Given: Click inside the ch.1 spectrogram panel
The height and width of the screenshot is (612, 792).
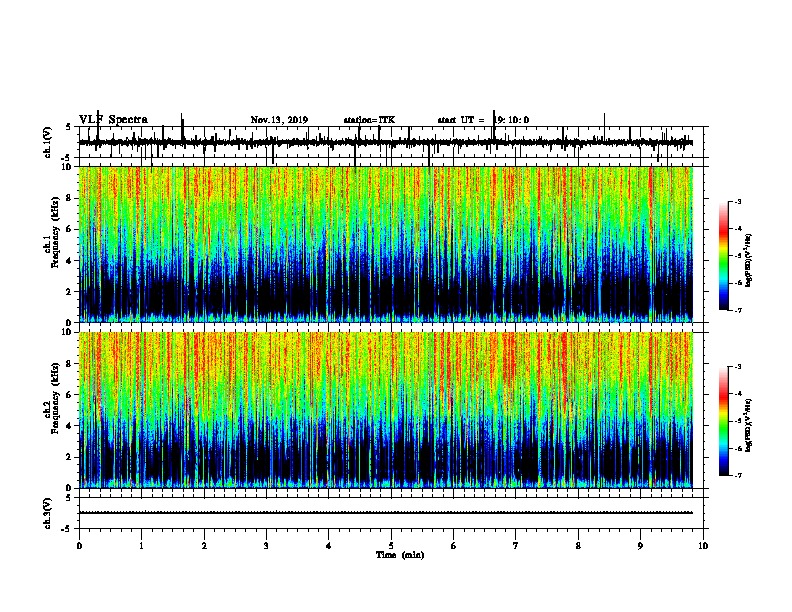Looking at the screenshot, I should coord(386,244).
